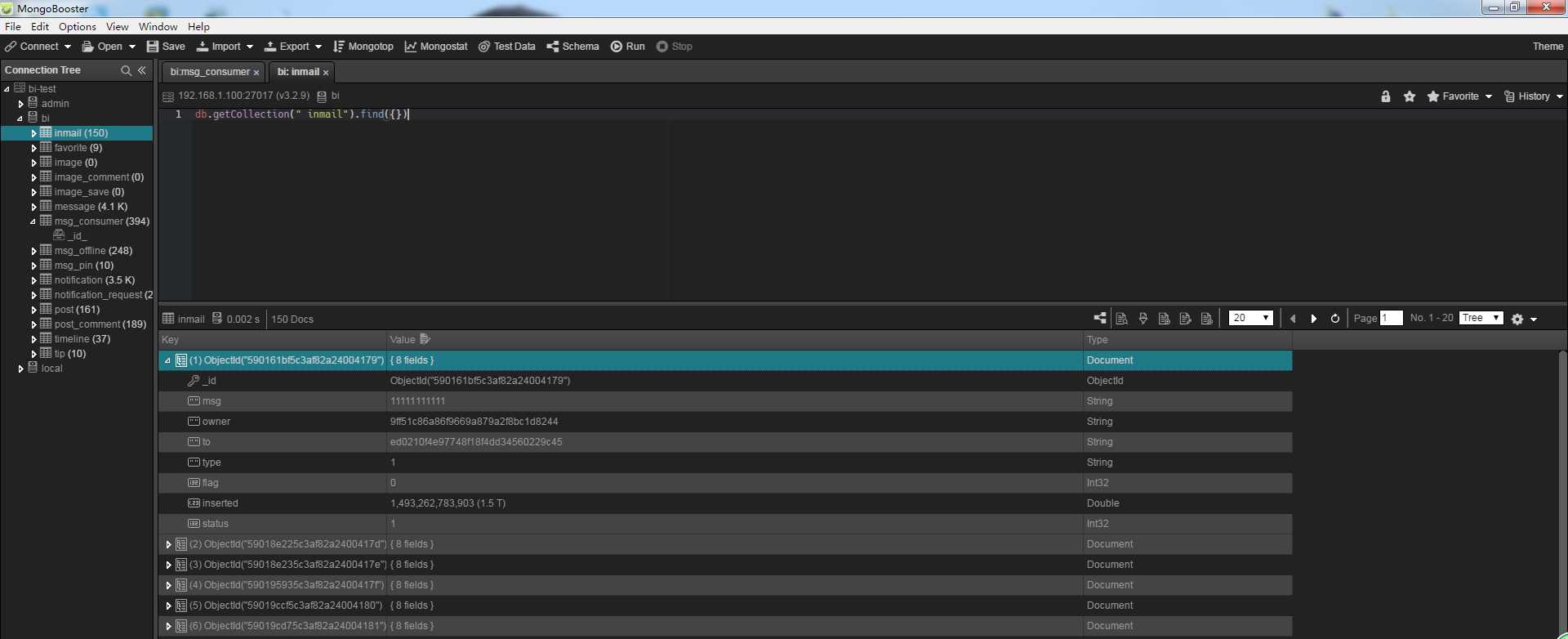Click the results vertical scrollbar

click(1562, 494)
